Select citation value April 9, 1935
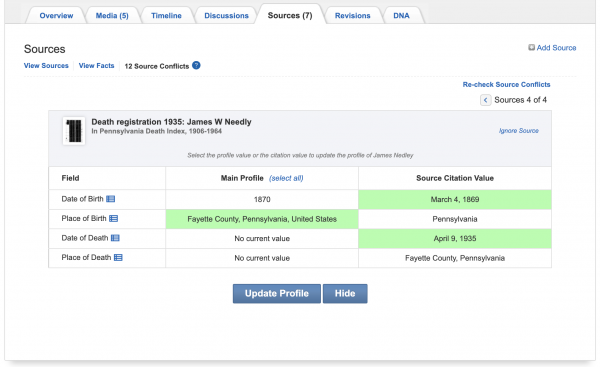Image resolution: width=600 pixels, height=367 pixels. coord(455,238)
